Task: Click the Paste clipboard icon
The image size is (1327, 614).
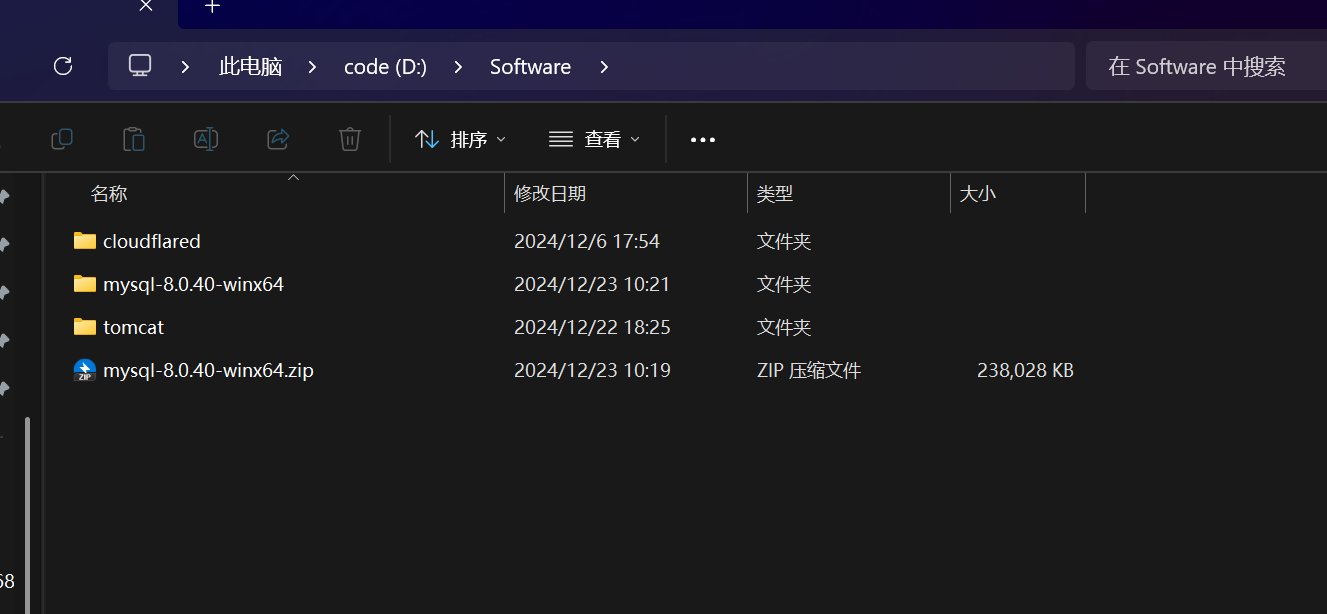Action: tap(134, 139)
